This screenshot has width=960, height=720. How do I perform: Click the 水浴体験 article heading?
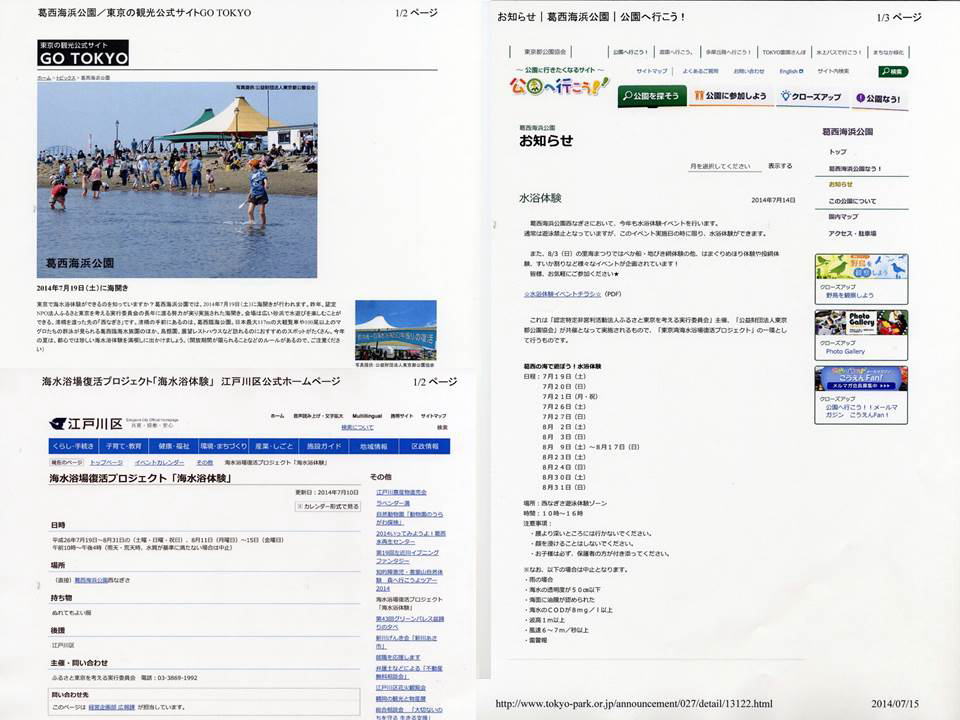(540, 198)
